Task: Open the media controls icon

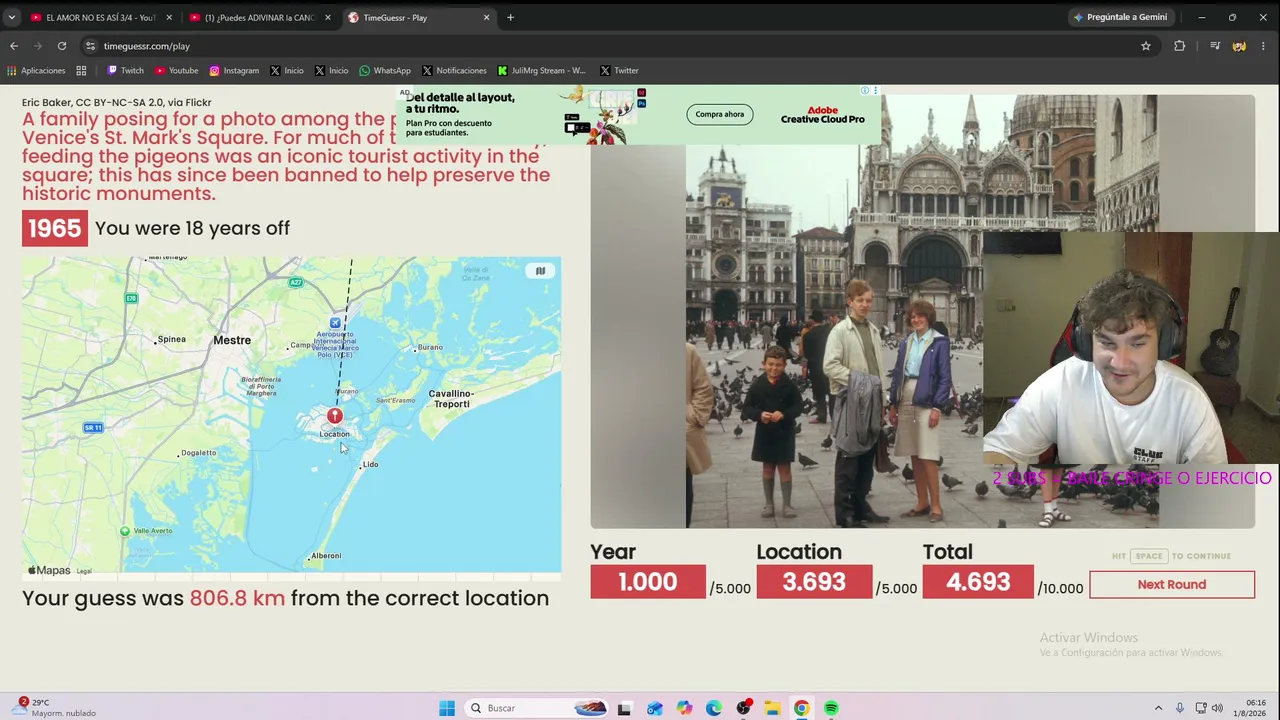Action: 1215,46
